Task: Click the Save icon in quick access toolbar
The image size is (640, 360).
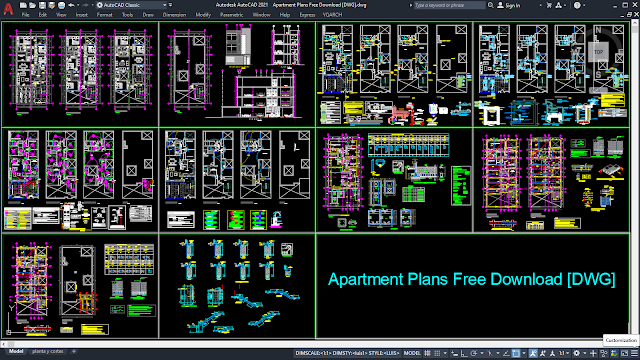Action: 42,5
